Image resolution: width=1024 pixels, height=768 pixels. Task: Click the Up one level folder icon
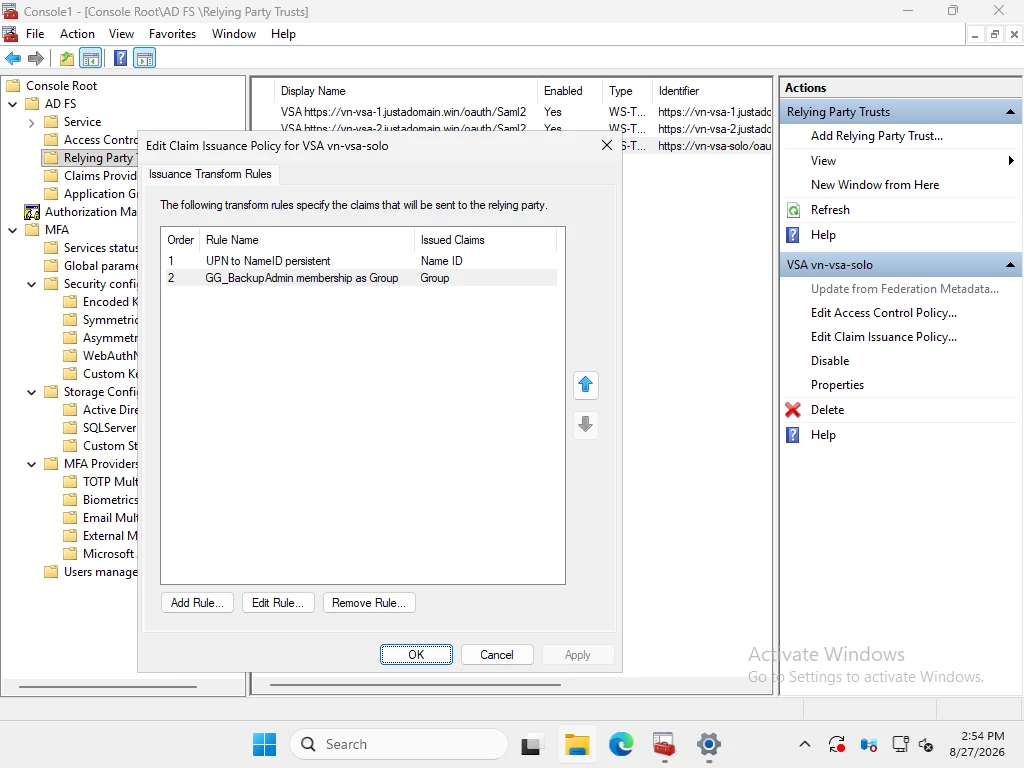[x=67, y=58]
